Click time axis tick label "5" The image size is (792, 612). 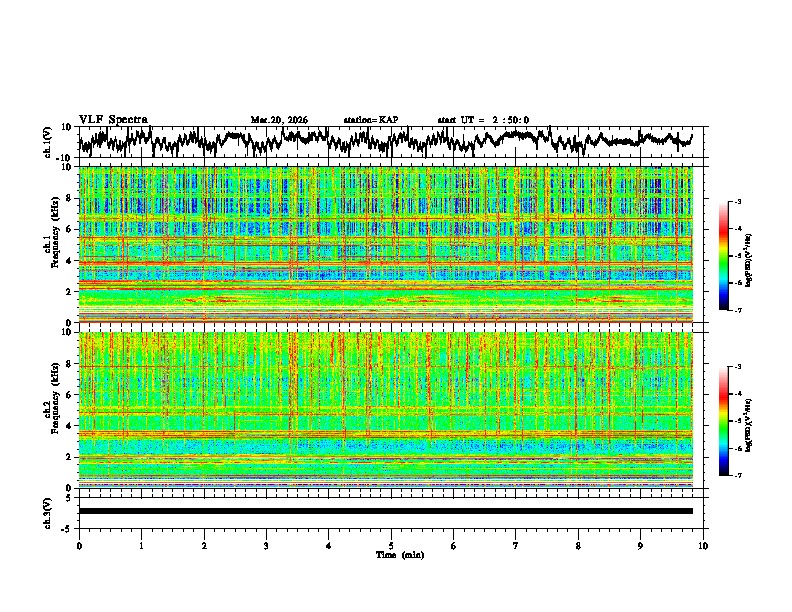tap(391, 546)
